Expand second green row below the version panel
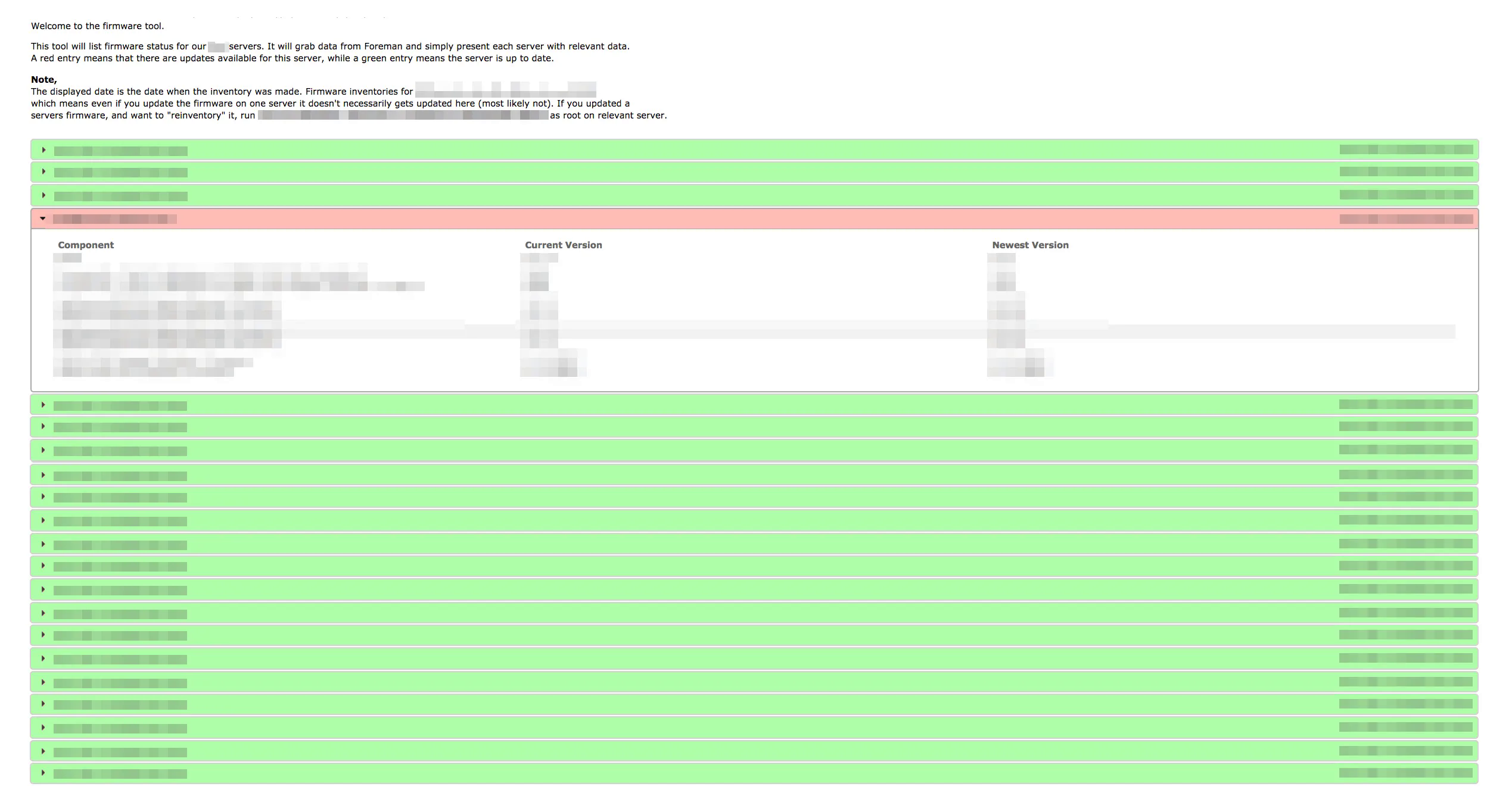Viewport: 1512px width, 799px height. point(43,426)
